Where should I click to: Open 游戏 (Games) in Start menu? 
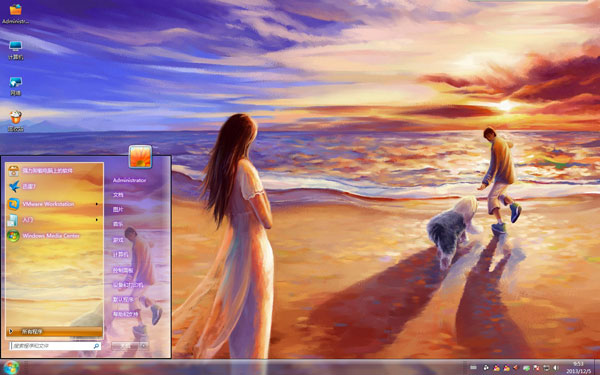[118, 240]
